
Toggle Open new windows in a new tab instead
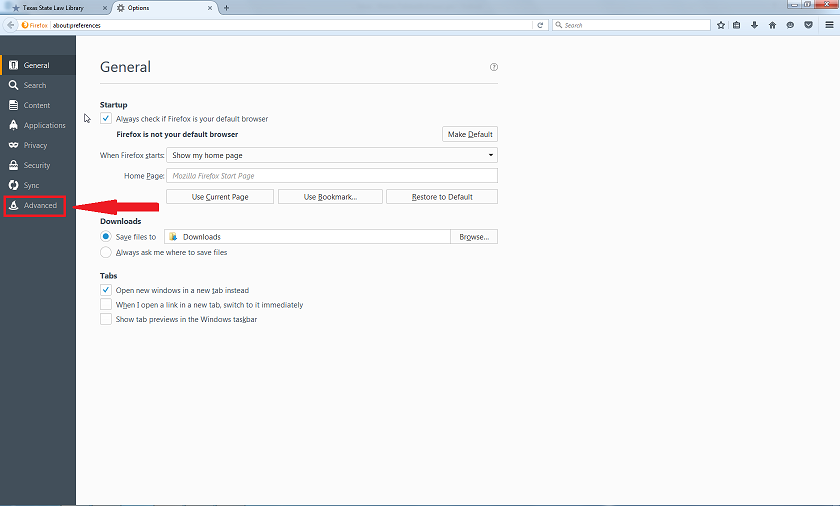(x=106, y=290)
